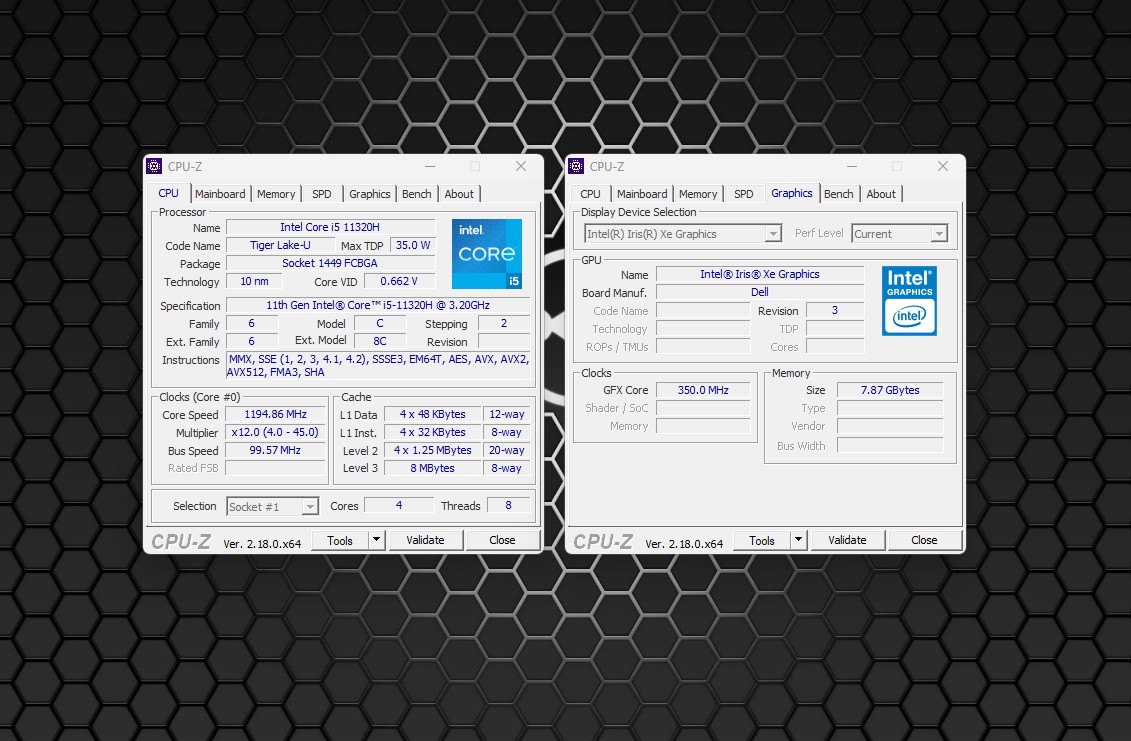The image size is (1131, 741).
Task: Click the CPU-Z icon in left window title bar
Action: coord(154,167)
